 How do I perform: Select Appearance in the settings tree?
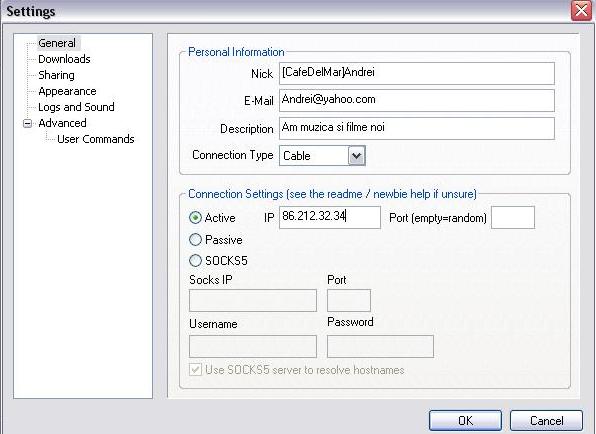click(x=67, y=91)
